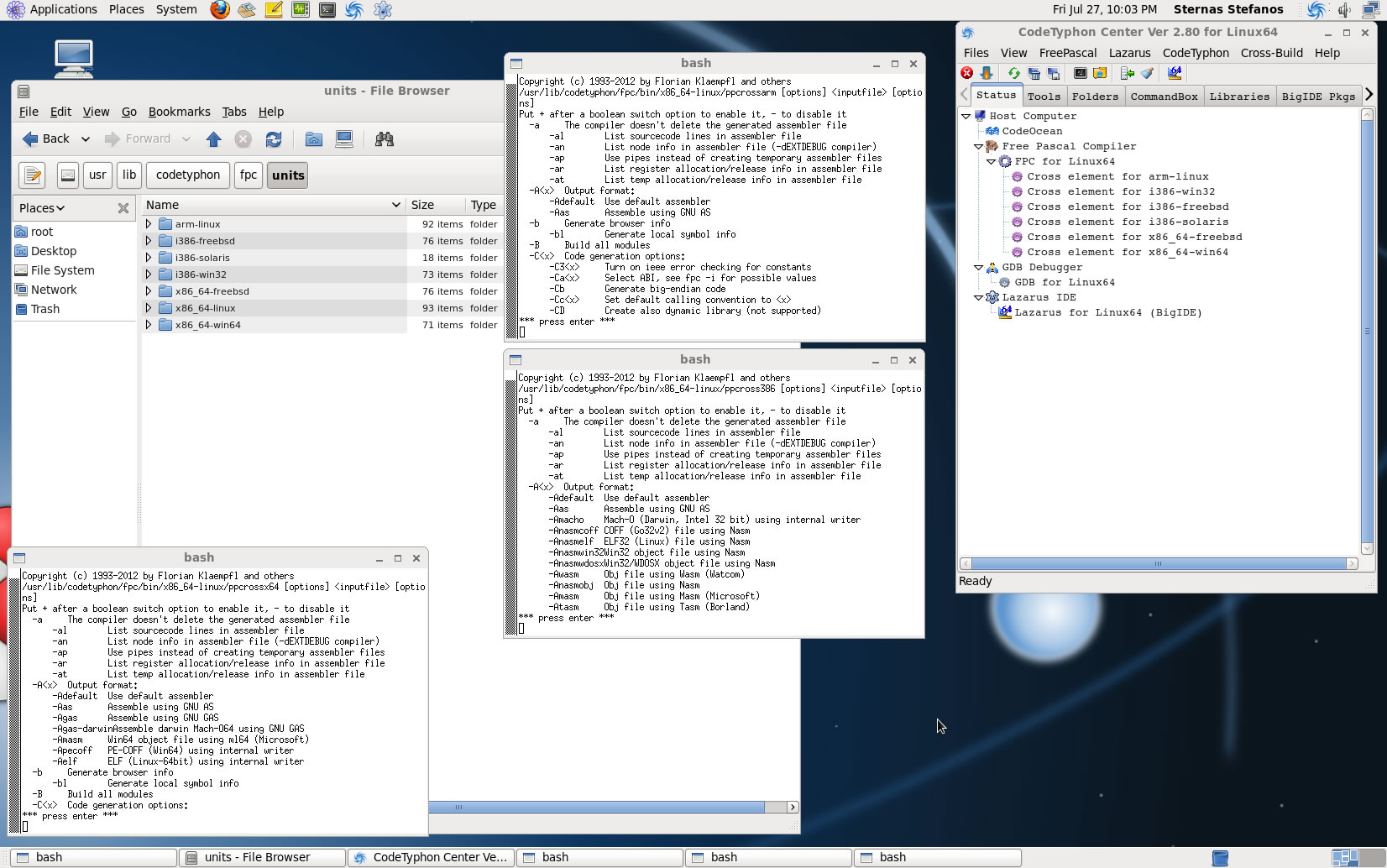Switch to the Tools tab
The width and height of the screenshot is (1387, 868).
click(1044, 97)
